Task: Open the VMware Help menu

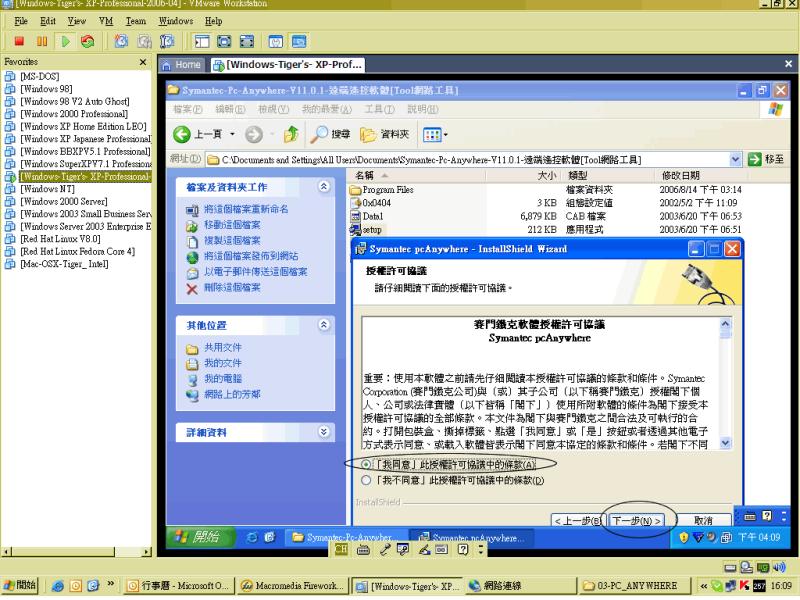Action: (x=213, y=21)
